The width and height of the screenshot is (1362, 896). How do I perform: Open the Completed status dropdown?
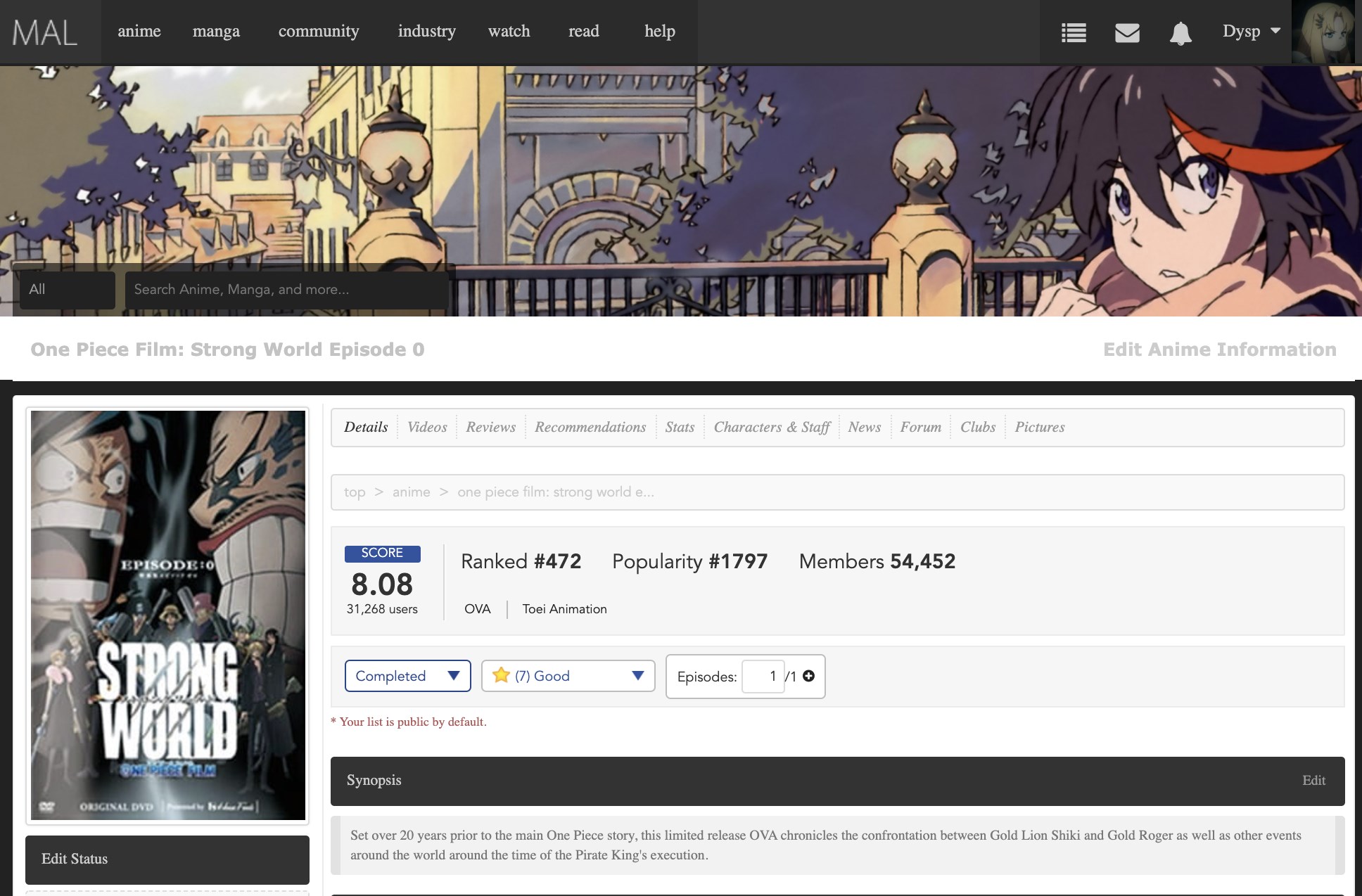pyautogui.click(x=407, y=676)
